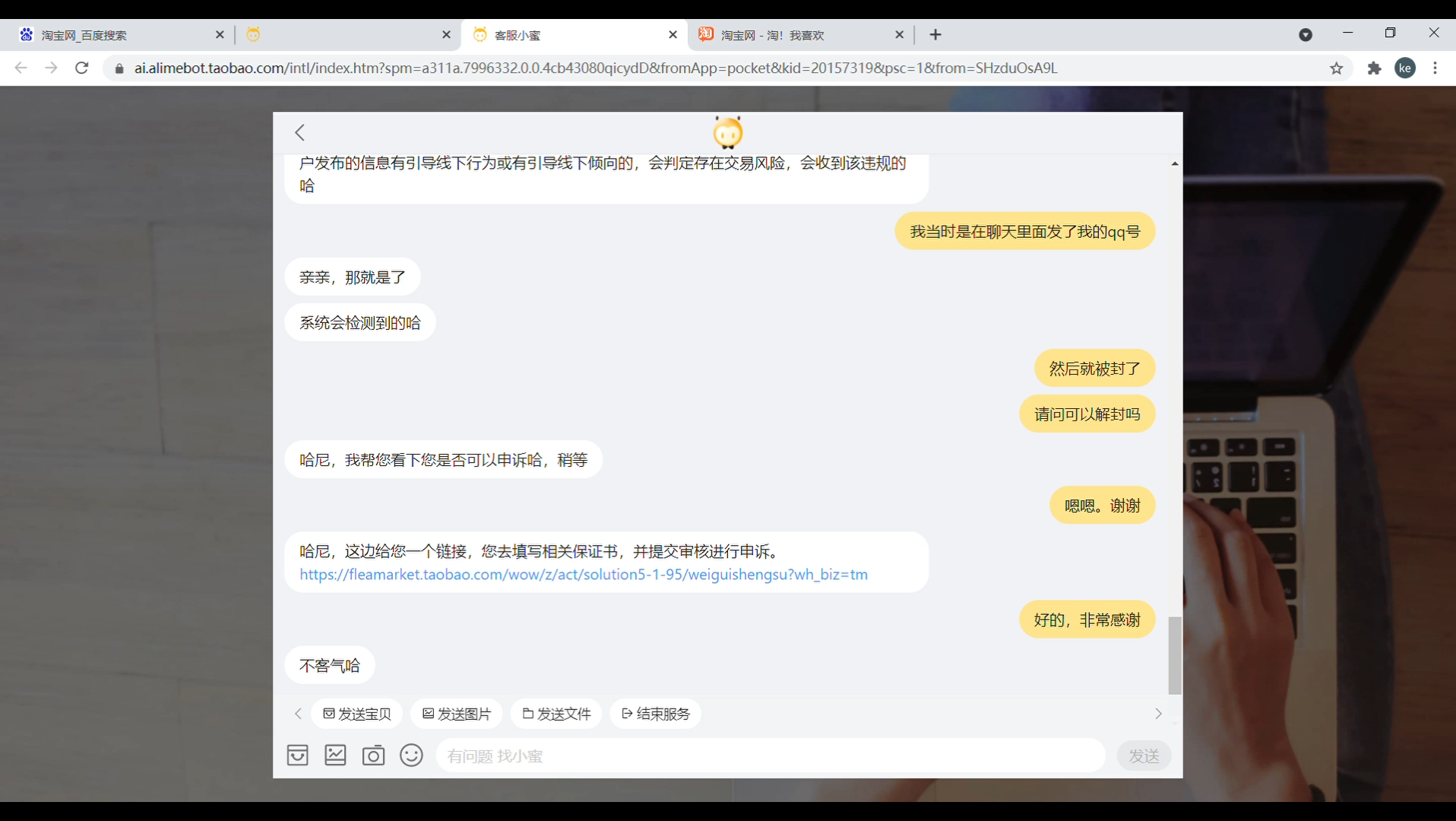Reload the current page

click(82, 68)
